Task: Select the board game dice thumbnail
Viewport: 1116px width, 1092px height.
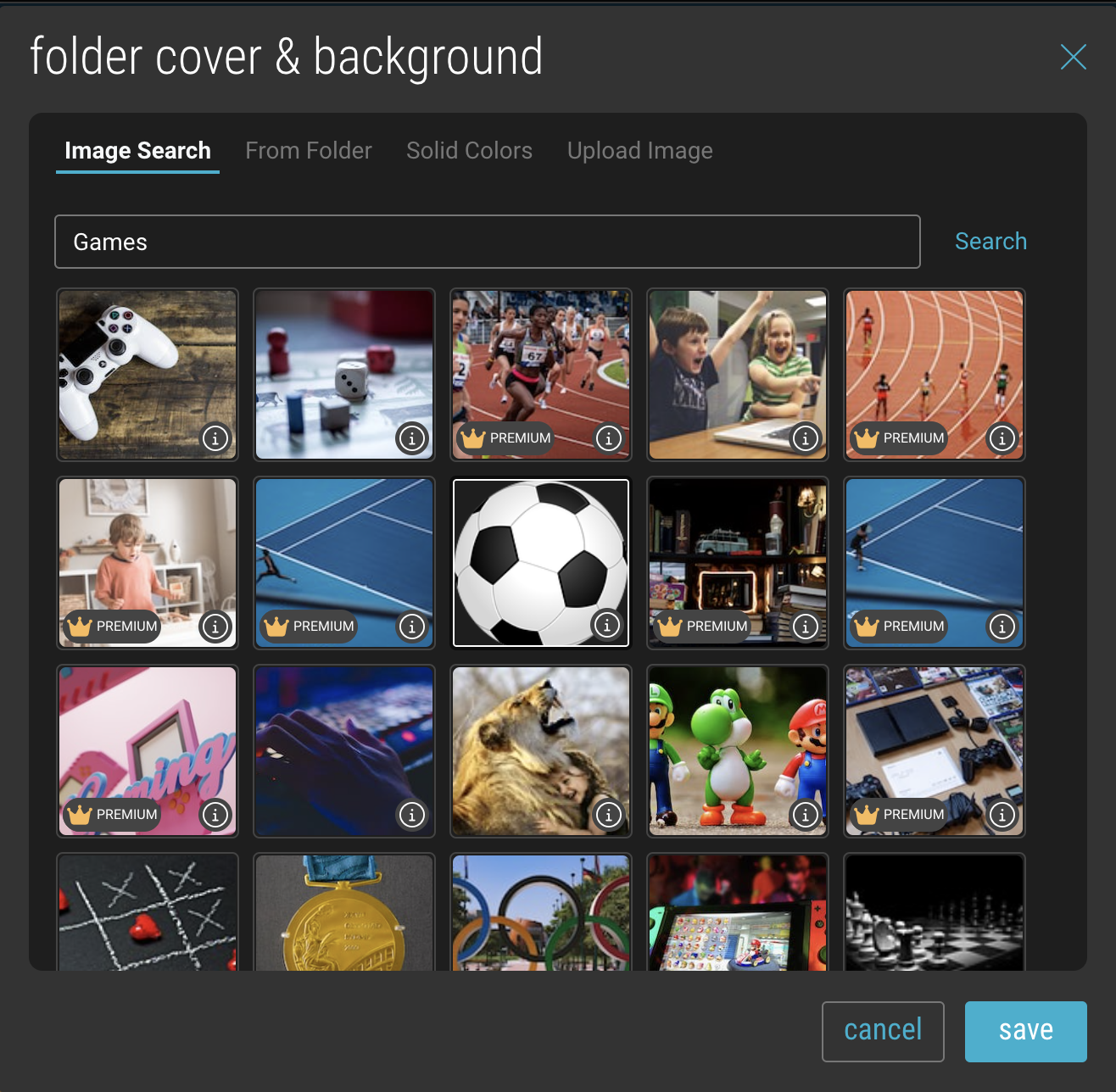Action: tap(344, 375)
